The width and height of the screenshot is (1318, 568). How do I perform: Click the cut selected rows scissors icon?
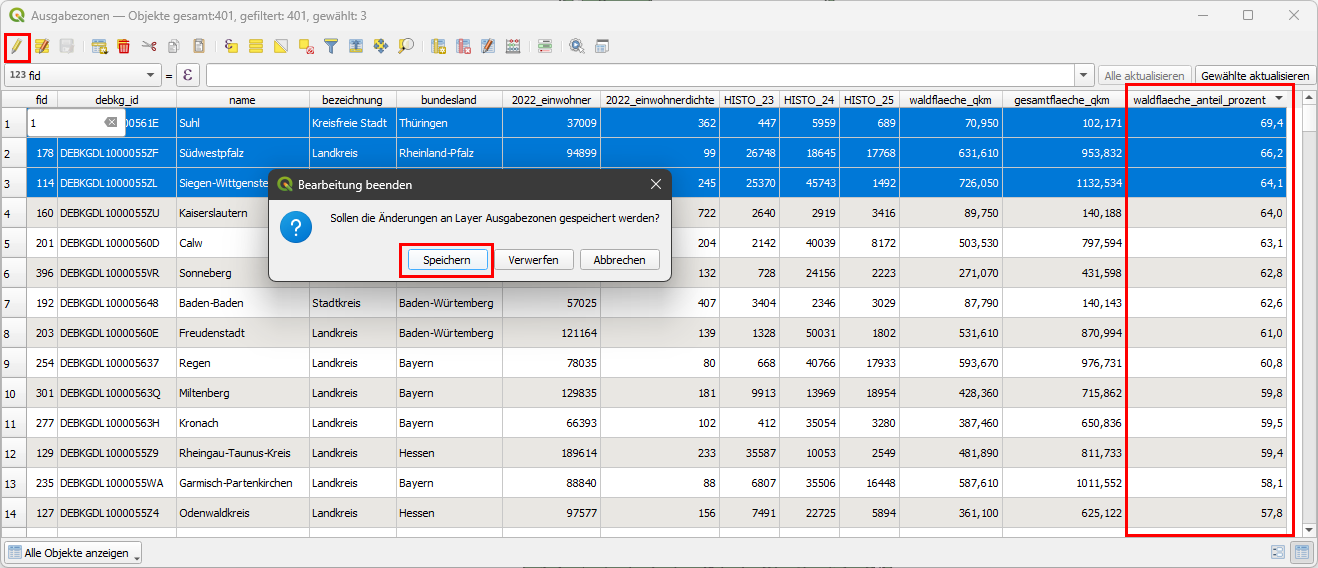[x=149, y=46]
